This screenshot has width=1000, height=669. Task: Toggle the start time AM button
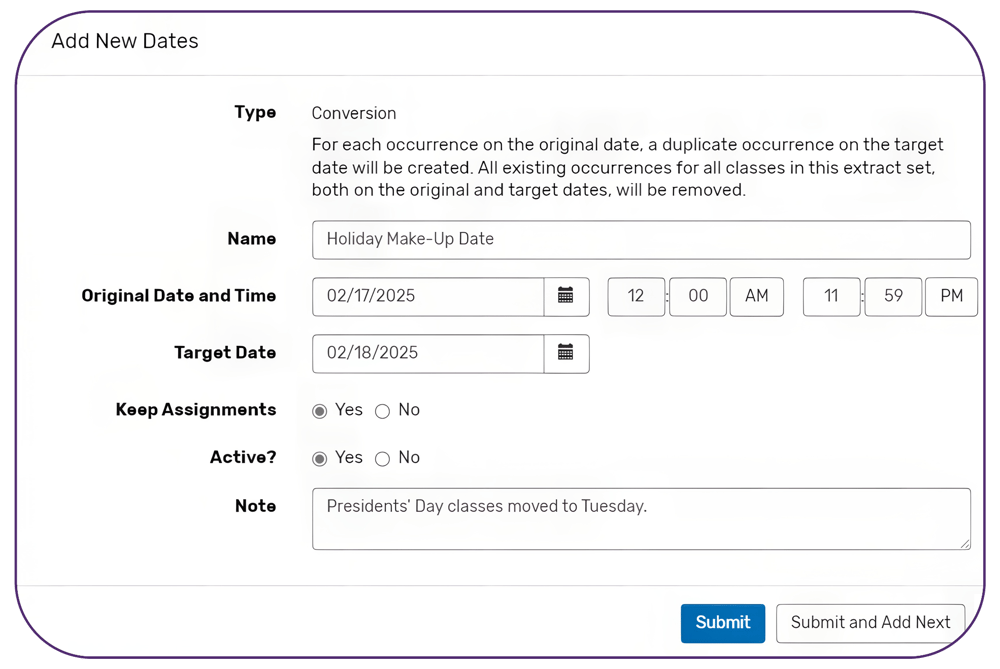(x=757, y=297)
